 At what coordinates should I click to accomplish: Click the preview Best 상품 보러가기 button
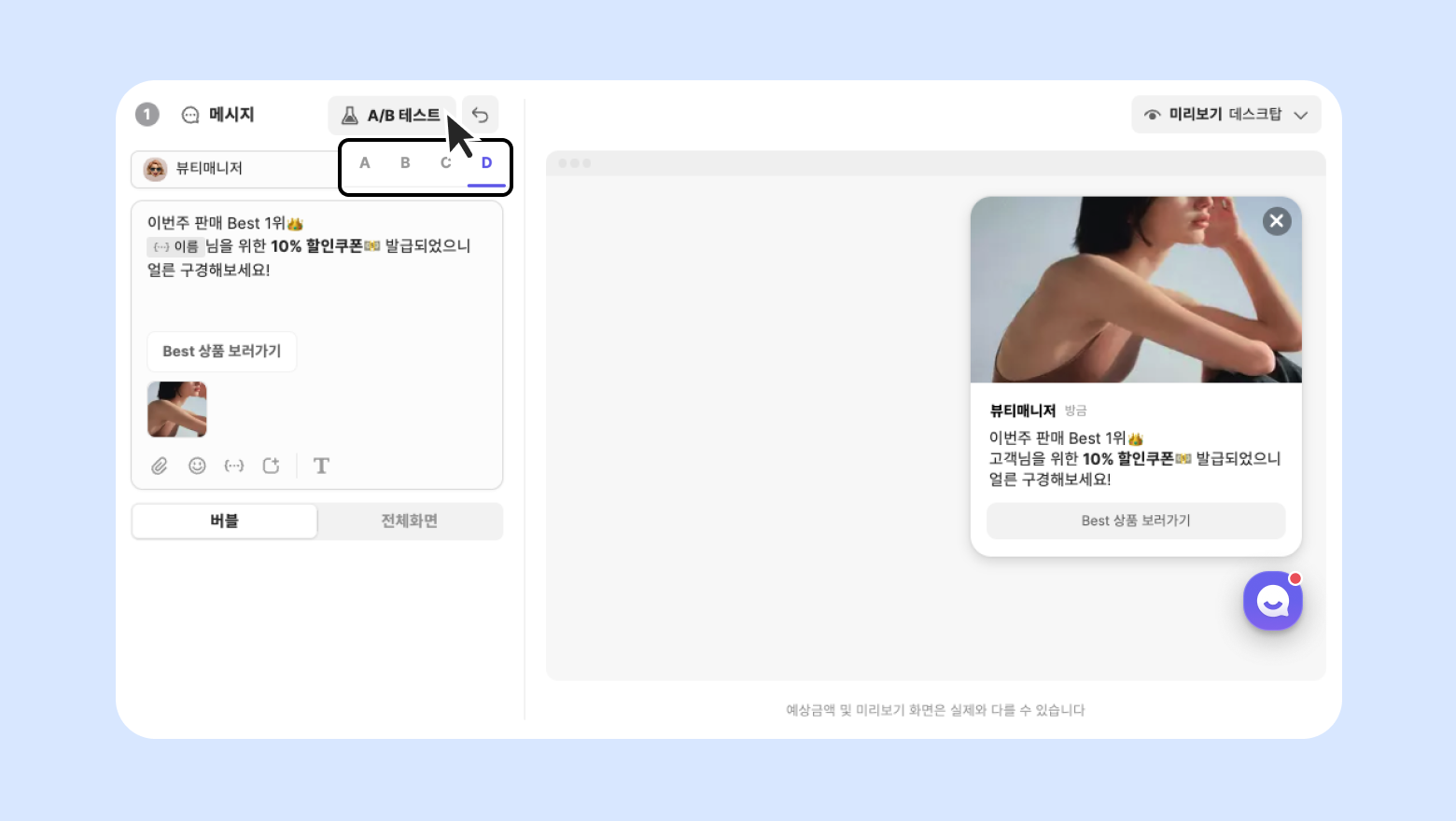click(x=1136, y=521)
